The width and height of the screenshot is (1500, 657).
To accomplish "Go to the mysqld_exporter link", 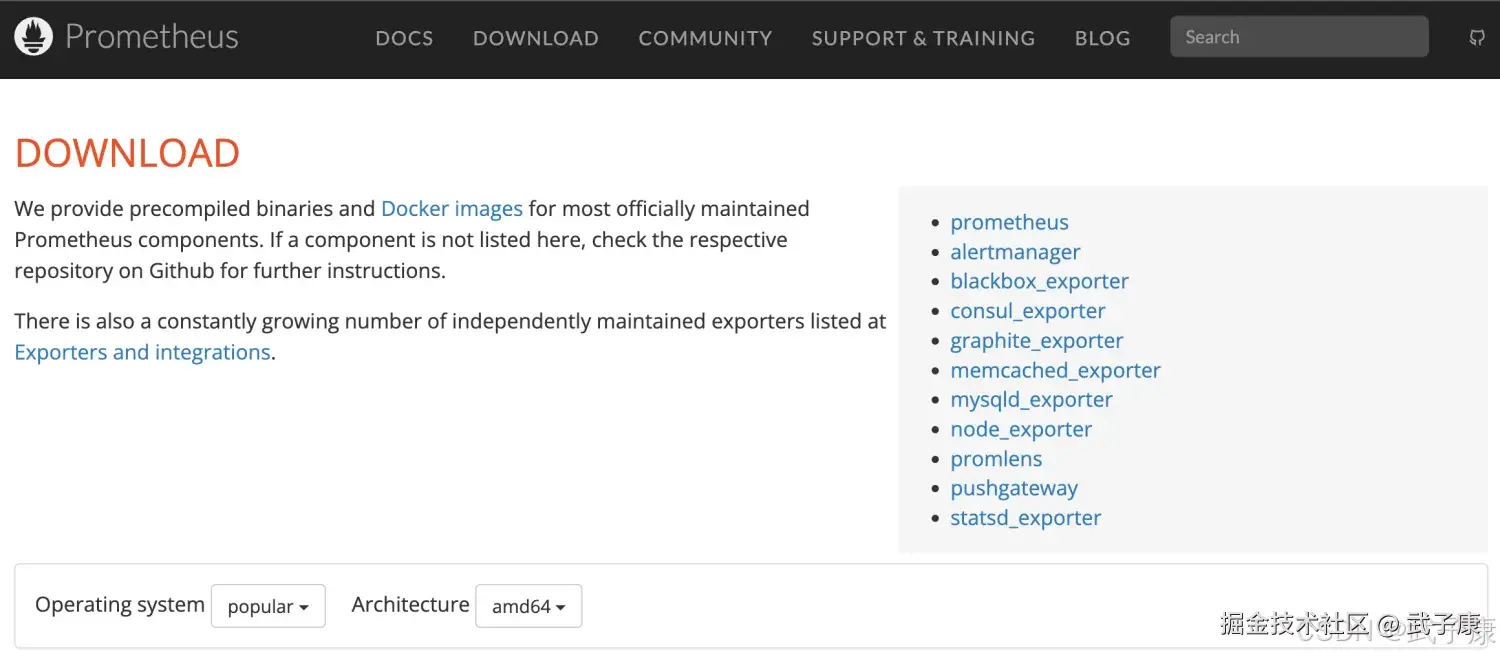I will (x=1031, y=399).
